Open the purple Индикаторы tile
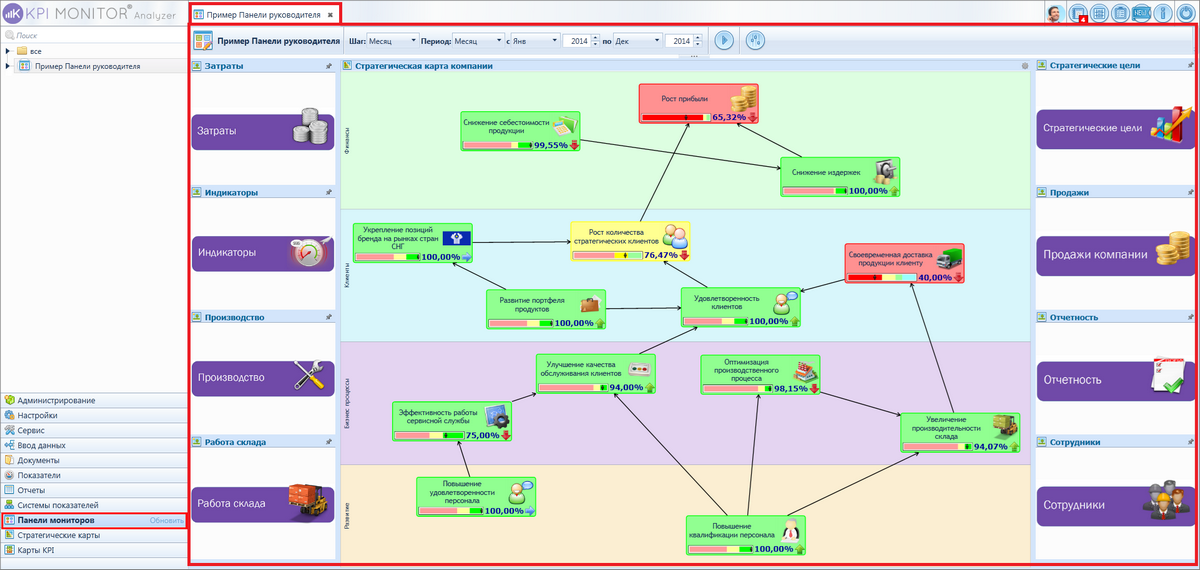 pyautogui.click(x=262, y=253)
